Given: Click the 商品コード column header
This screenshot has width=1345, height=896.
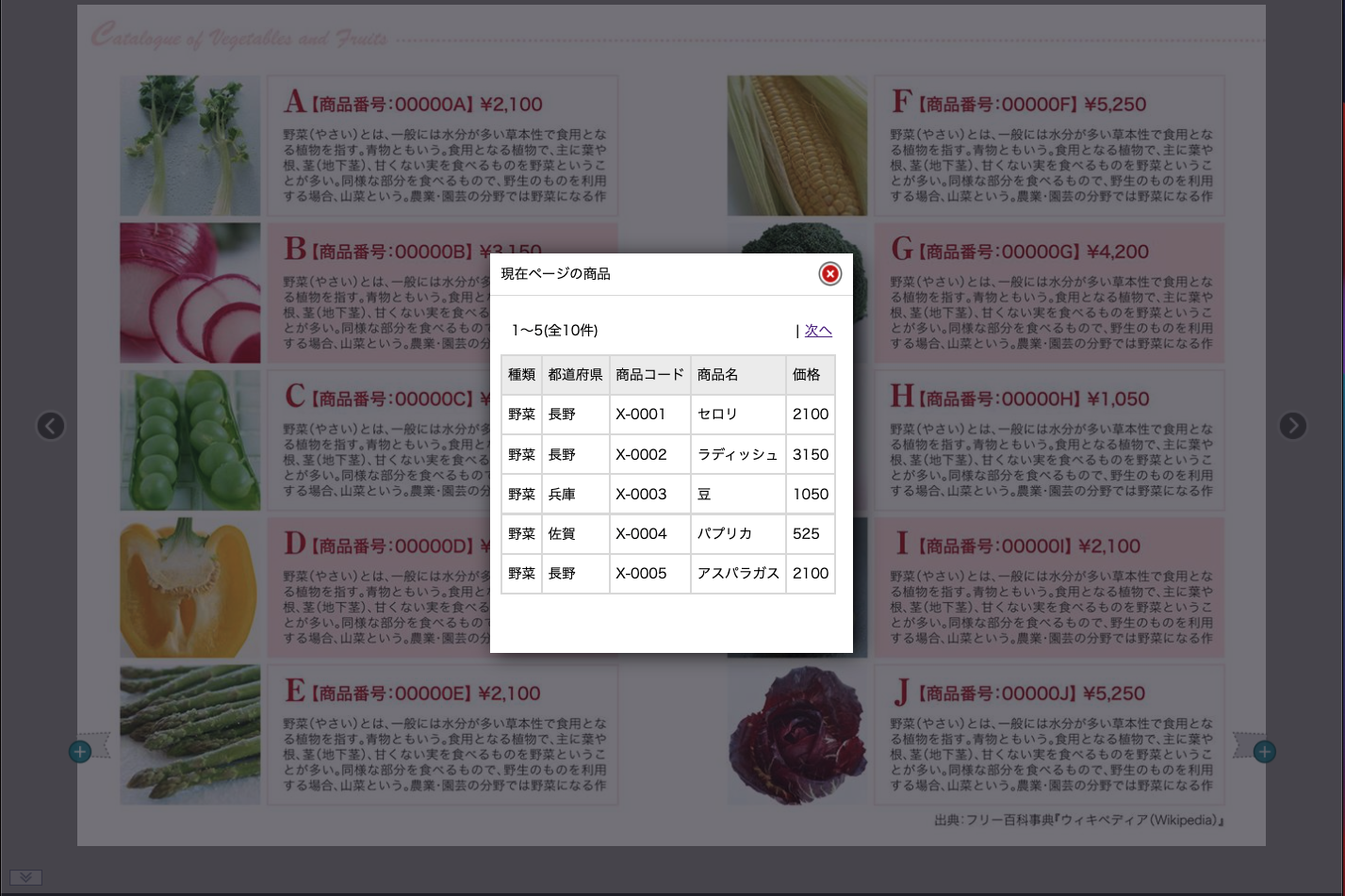Looking at the screenshot, I should [x=649, y=375].
